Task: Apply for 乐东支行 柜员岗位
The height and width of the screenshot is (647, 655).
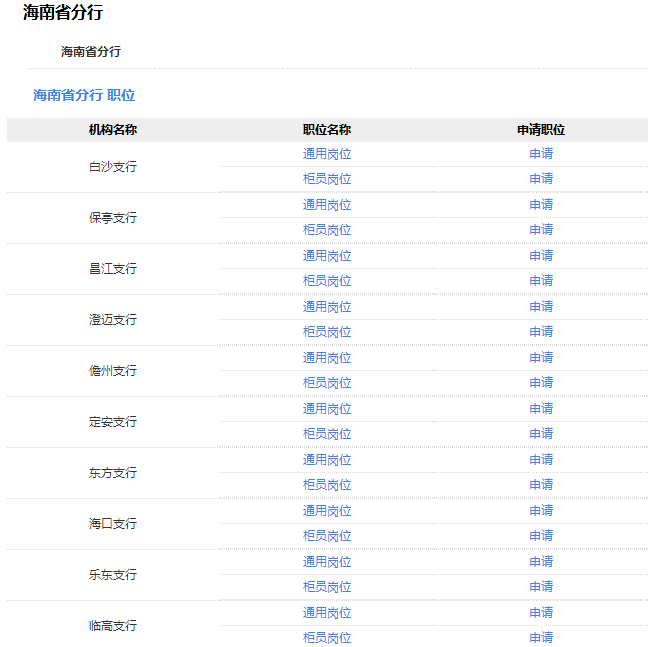Action: [x=541, y=586]
